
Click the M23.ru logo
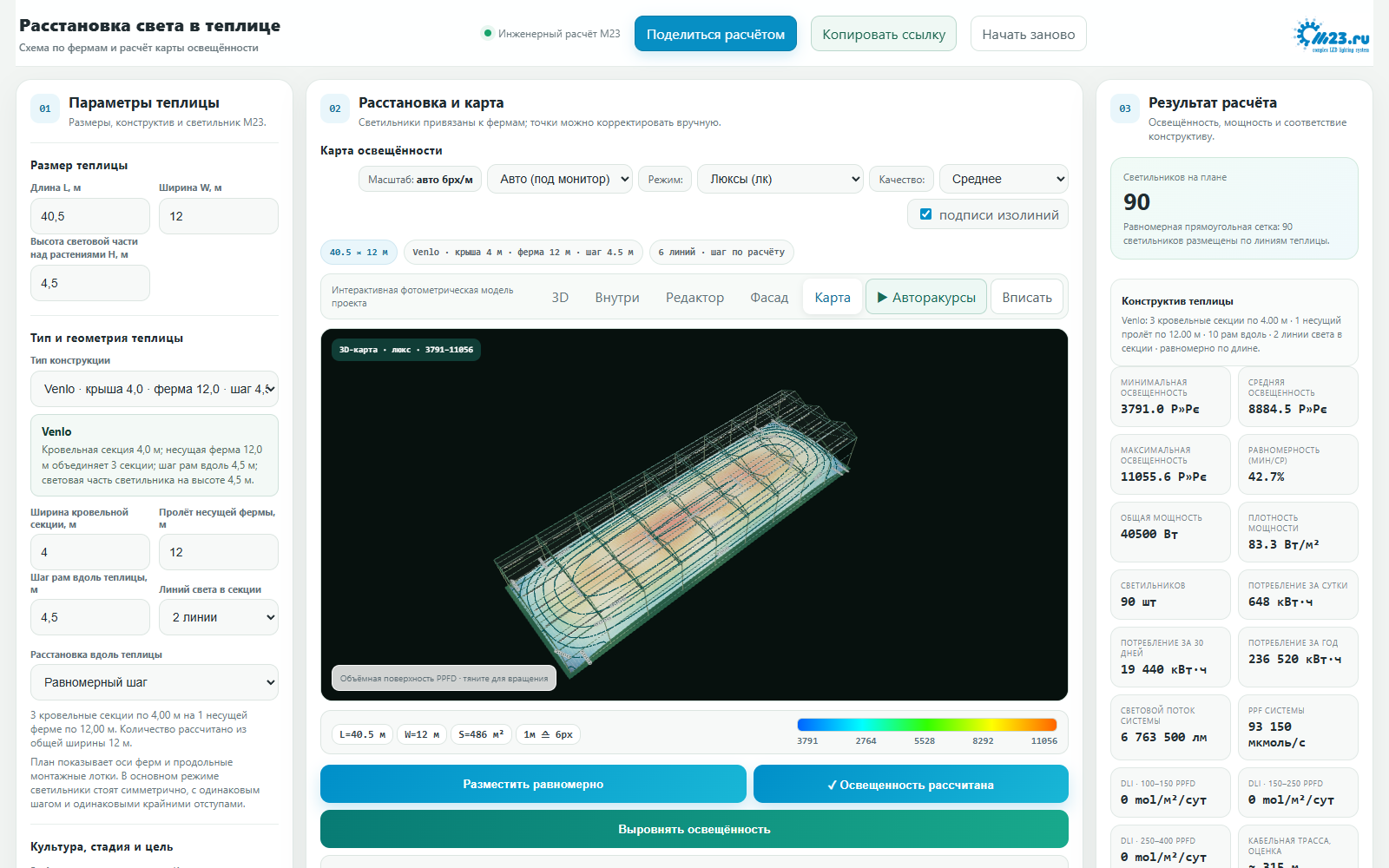(x=1332, y=36)
